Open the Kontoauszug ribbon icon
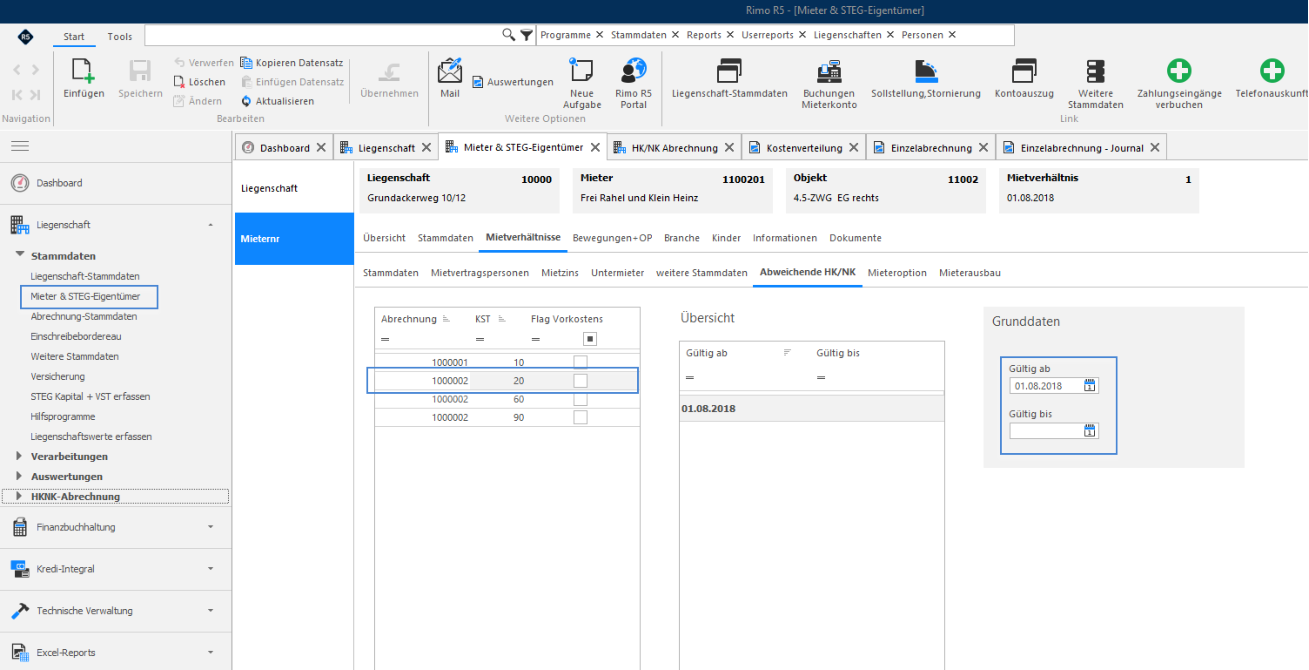 click(1024, 71)
